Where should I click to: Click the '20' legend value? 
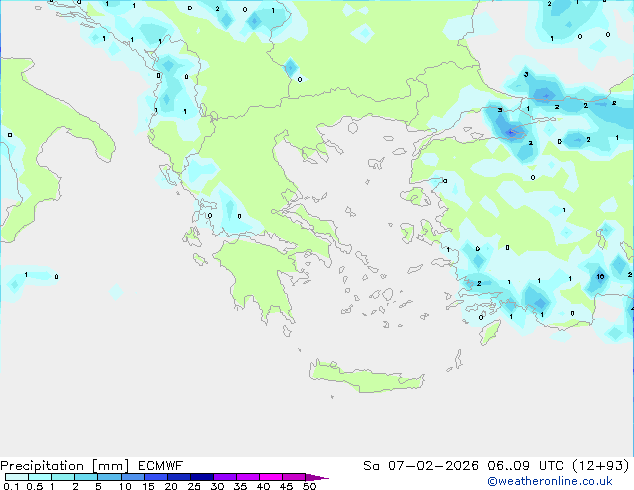[171, 486]
